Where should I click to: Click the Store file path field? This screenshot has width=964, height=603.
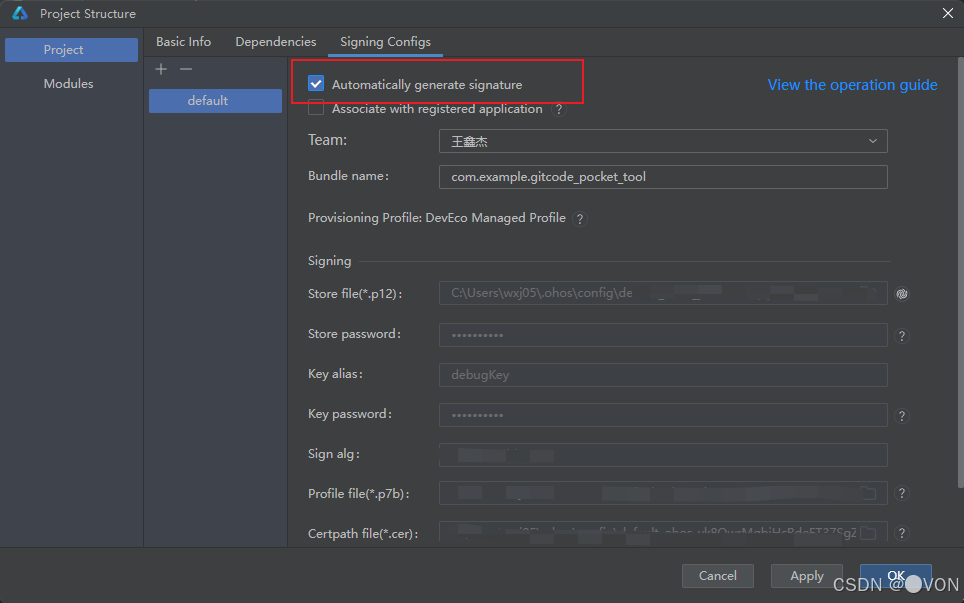(663, 293)
